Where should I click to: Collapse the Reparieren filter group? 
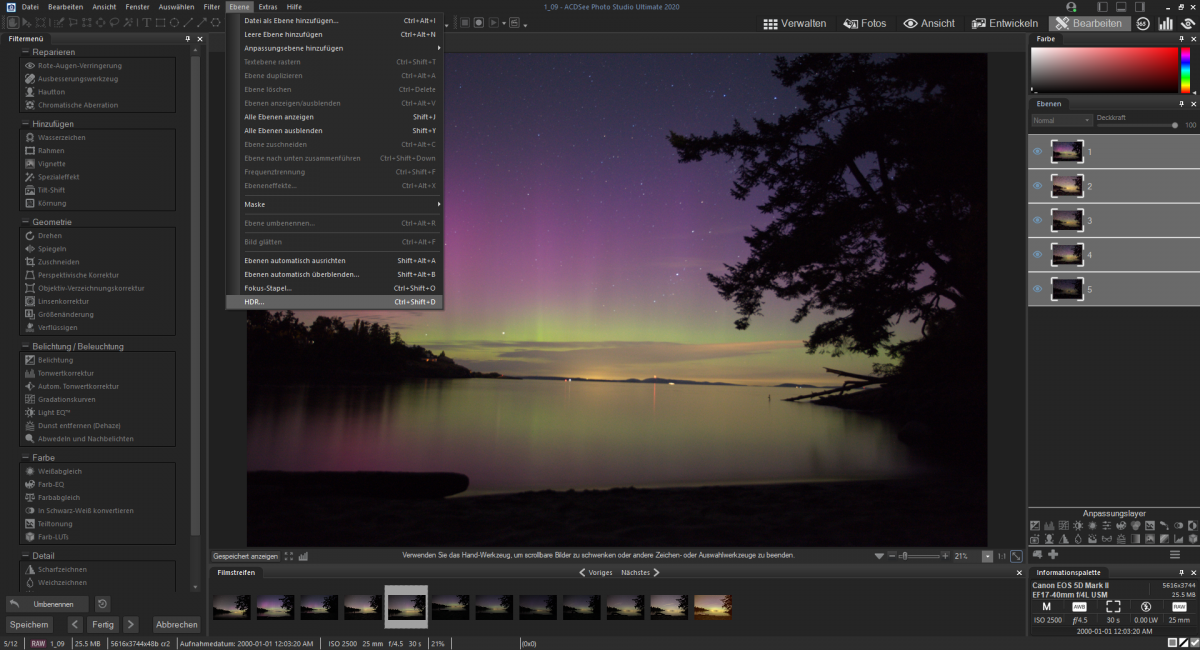point(25,52)
